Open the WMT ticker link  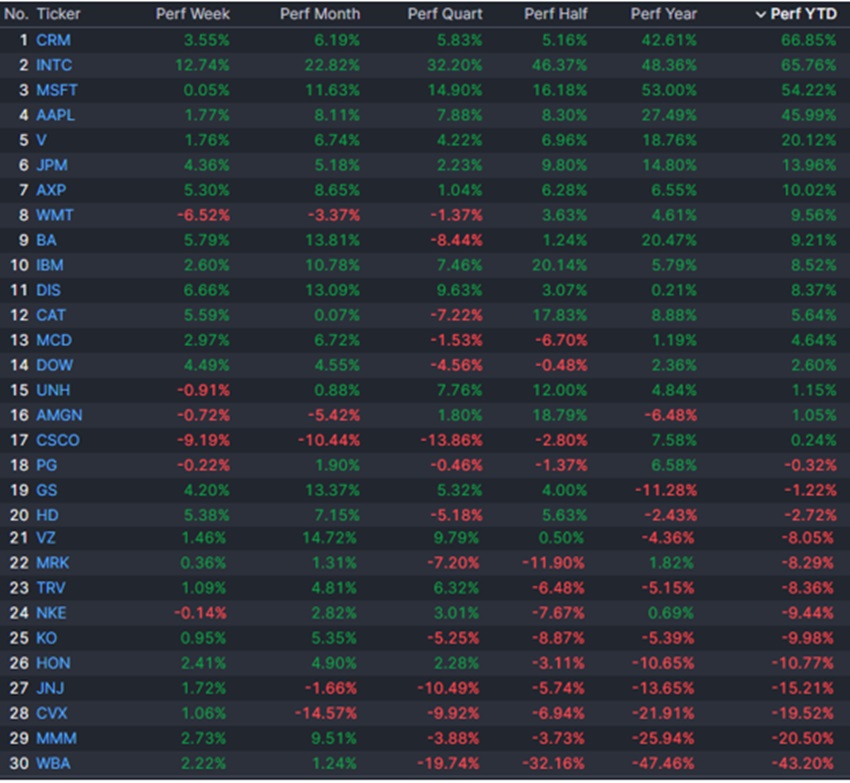pos(55,215)
